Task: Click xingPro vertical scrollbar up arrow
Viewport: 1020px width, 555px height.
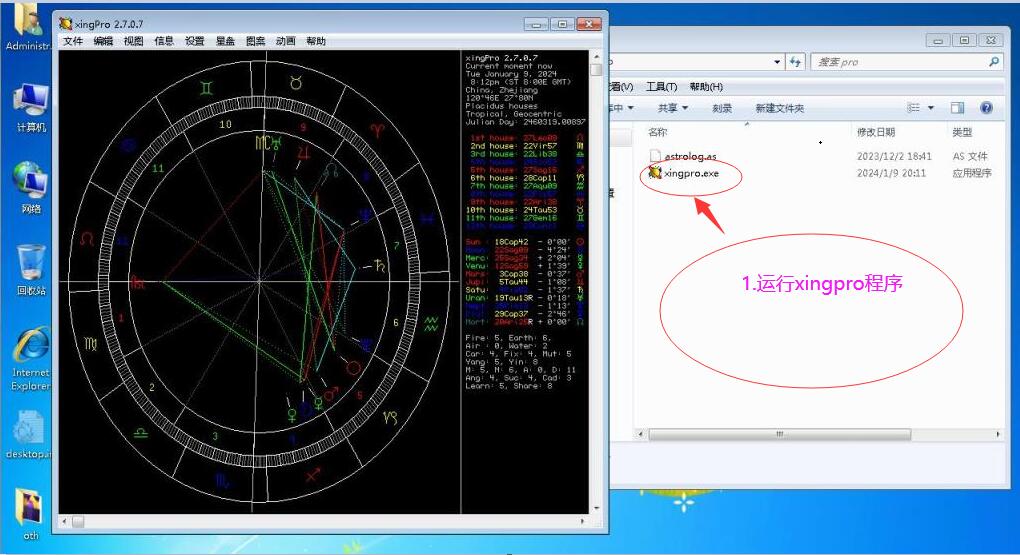Action: [x=597, y=56]
